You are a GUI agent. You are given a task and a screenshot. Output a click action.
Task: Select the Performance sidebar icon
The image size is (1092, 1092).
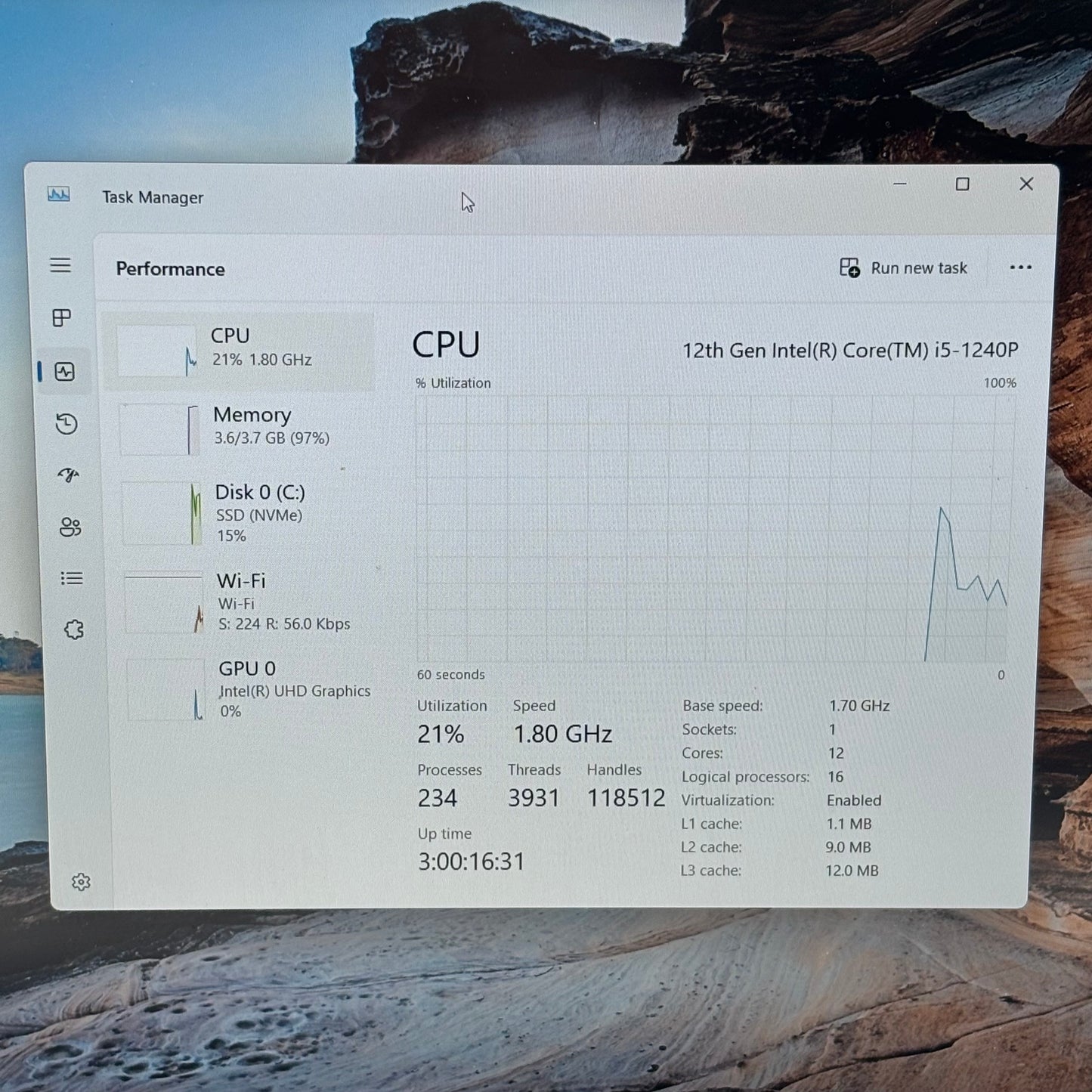(x=65, y=372)
